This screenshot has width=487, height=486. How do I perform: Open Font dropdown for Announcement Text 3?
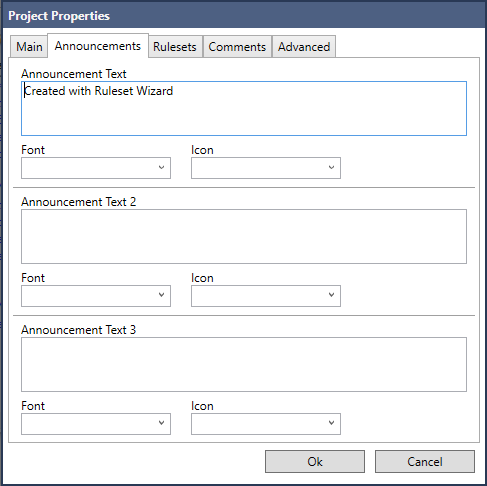click(96, 424)
